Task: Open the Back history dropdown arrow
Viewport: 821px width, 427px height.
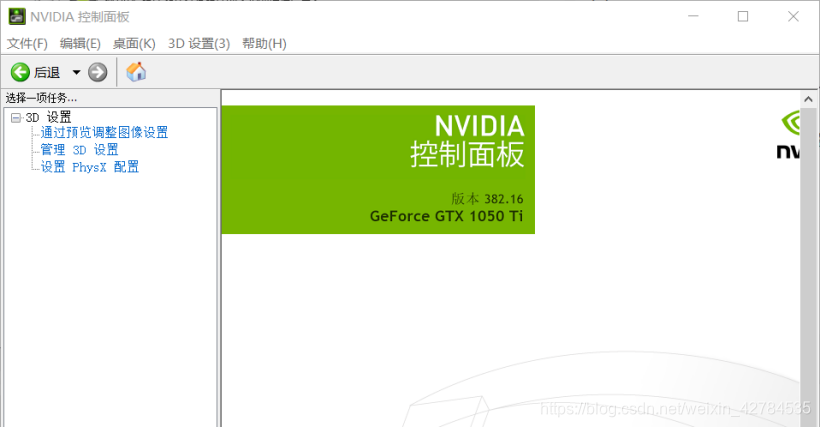Action: pyautogui.click(x=76, y=72)
